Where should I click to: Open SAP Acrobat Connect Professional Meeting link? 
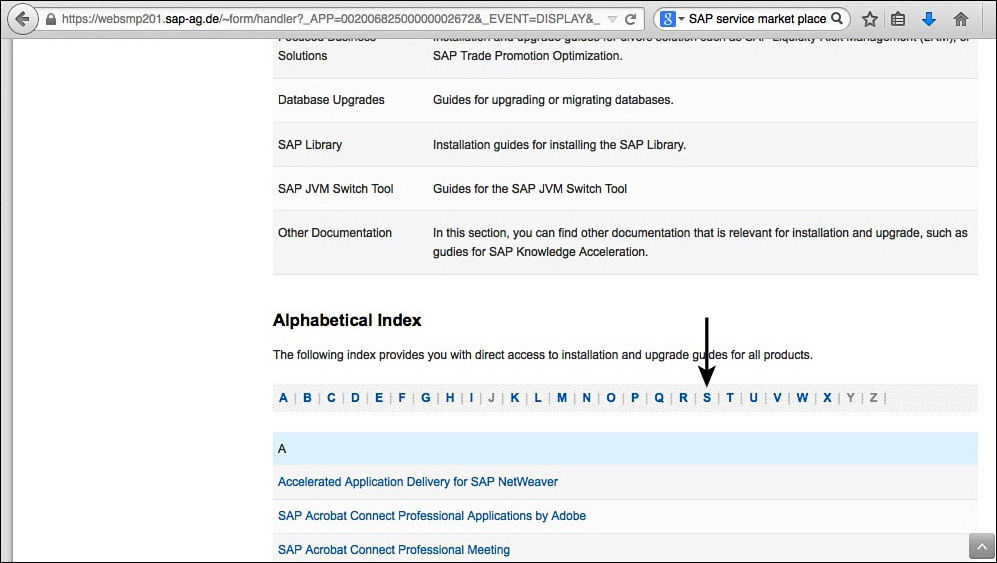click(x=394, y=549)
